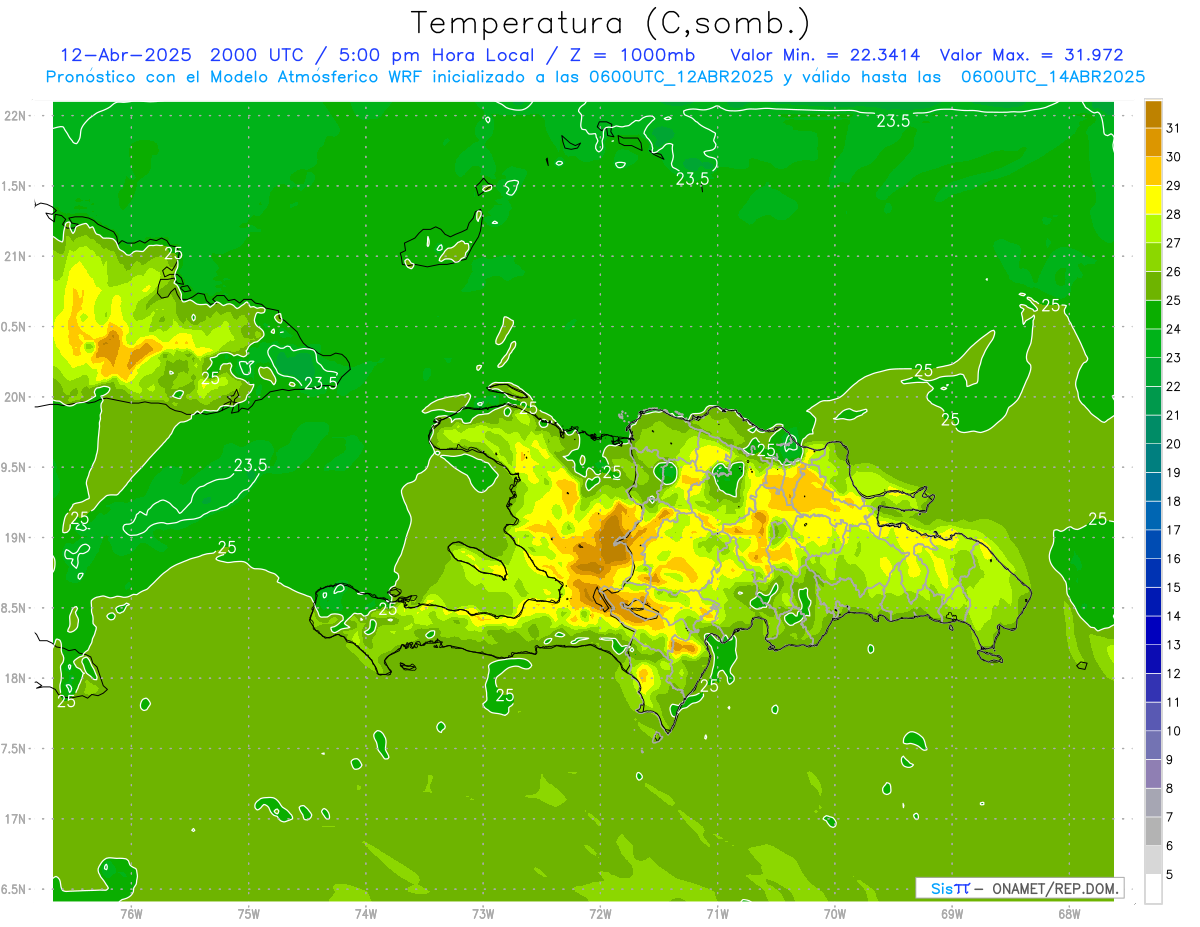Click the "22N" latitude axis label

coord(15,116)
